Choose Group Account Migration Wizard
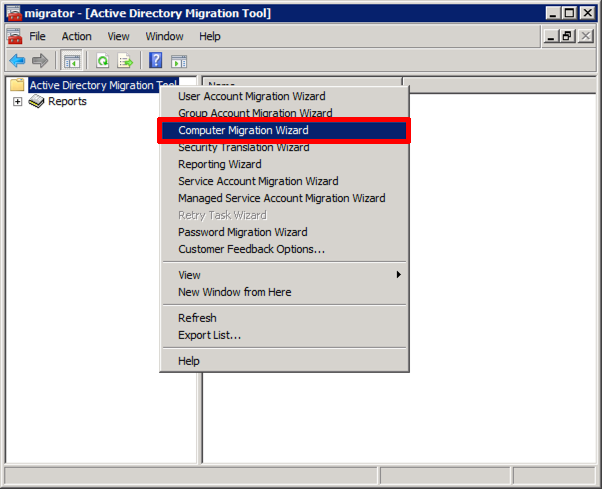Image resolution: width=602 pixels, height=489 pixels. [284, 112]
